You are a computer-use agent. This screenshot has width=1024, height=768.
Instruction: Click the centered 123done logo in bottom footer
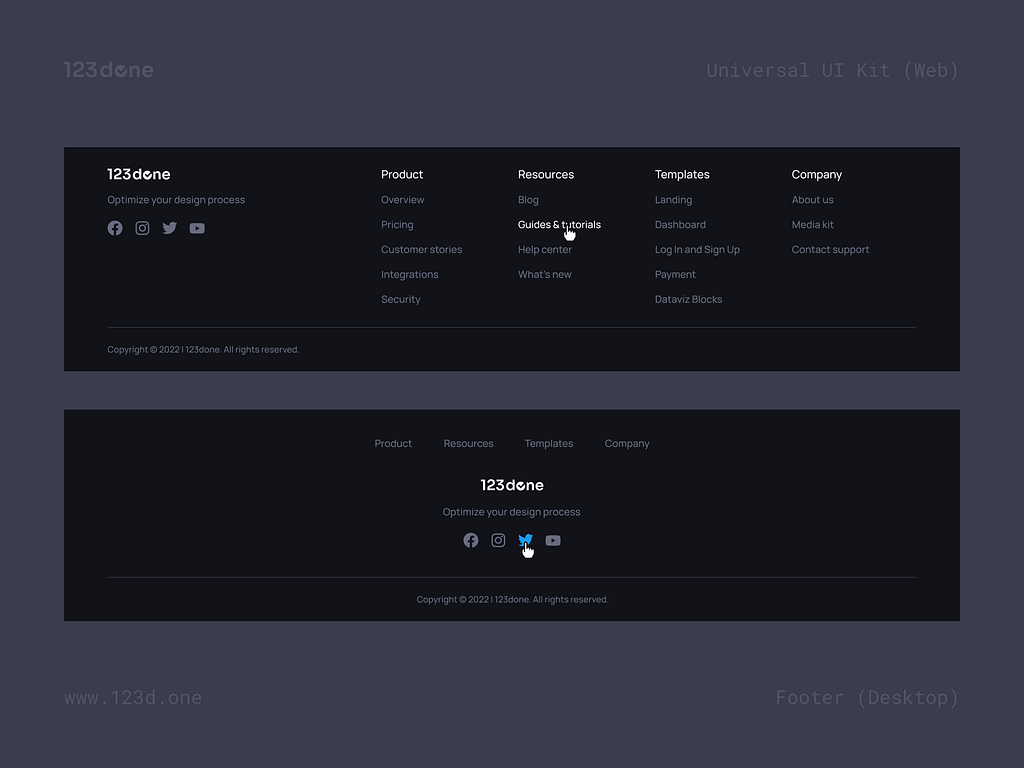[x=512, y=485]
